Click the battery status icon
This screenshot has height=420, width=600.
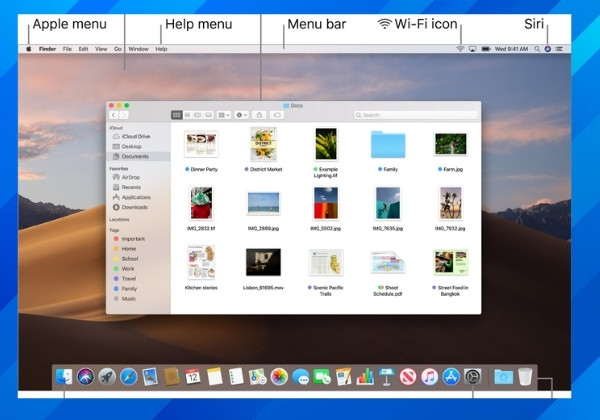(486, 49)
